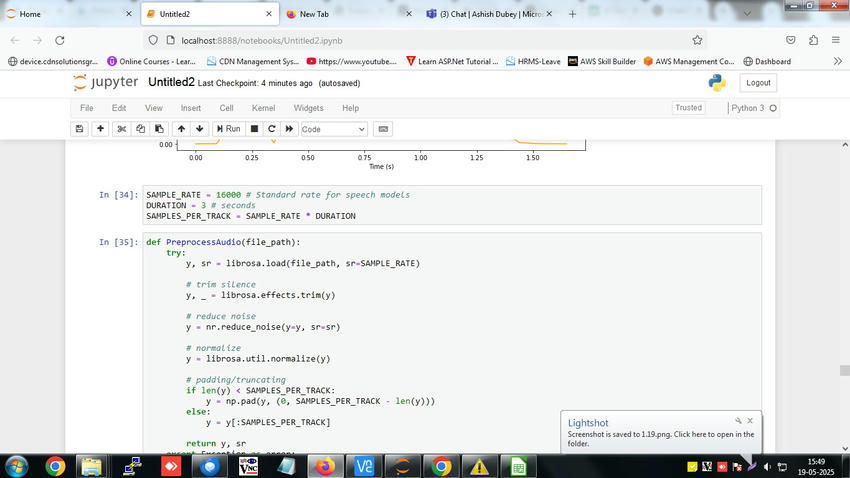Click the save and checkpoint icon
The image size is (850, 478).
tap(80, 129)
